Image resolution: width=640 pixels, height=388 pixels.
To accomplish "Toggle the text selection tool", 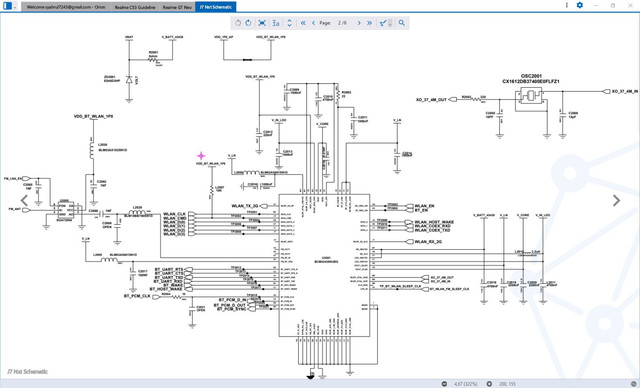I will 276,23.
